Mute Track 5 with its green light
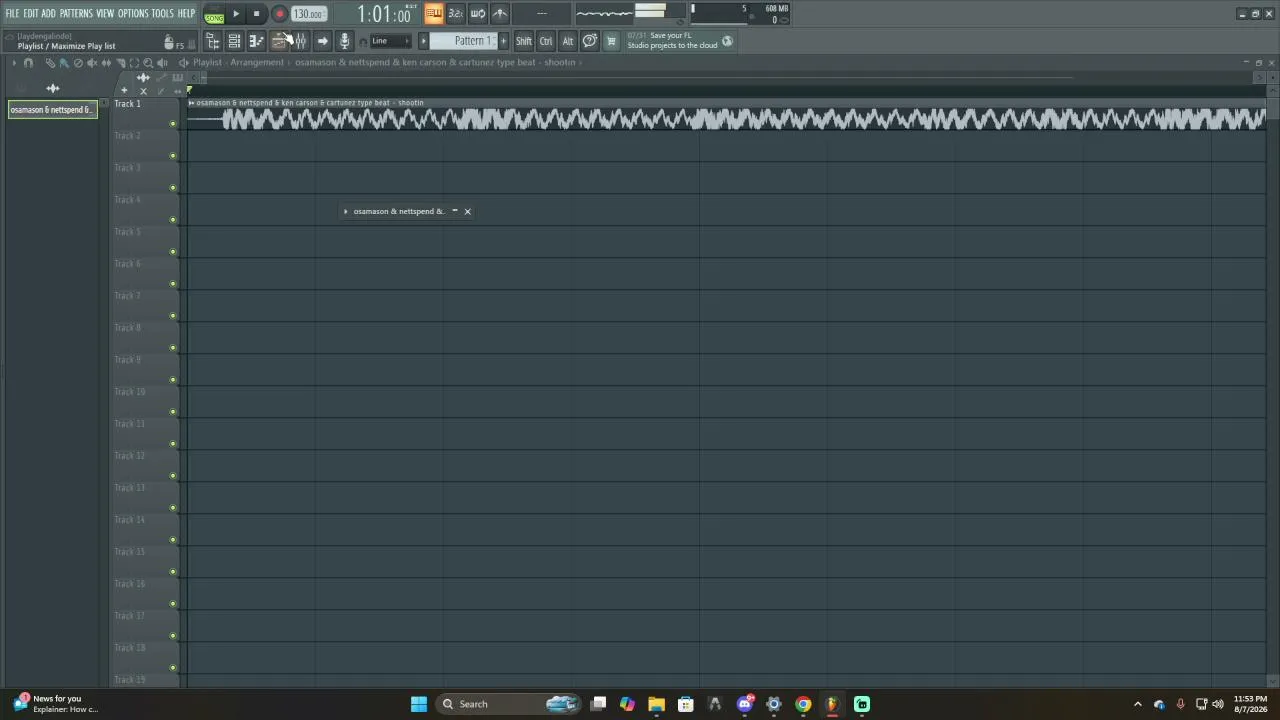 pos(173,252)
